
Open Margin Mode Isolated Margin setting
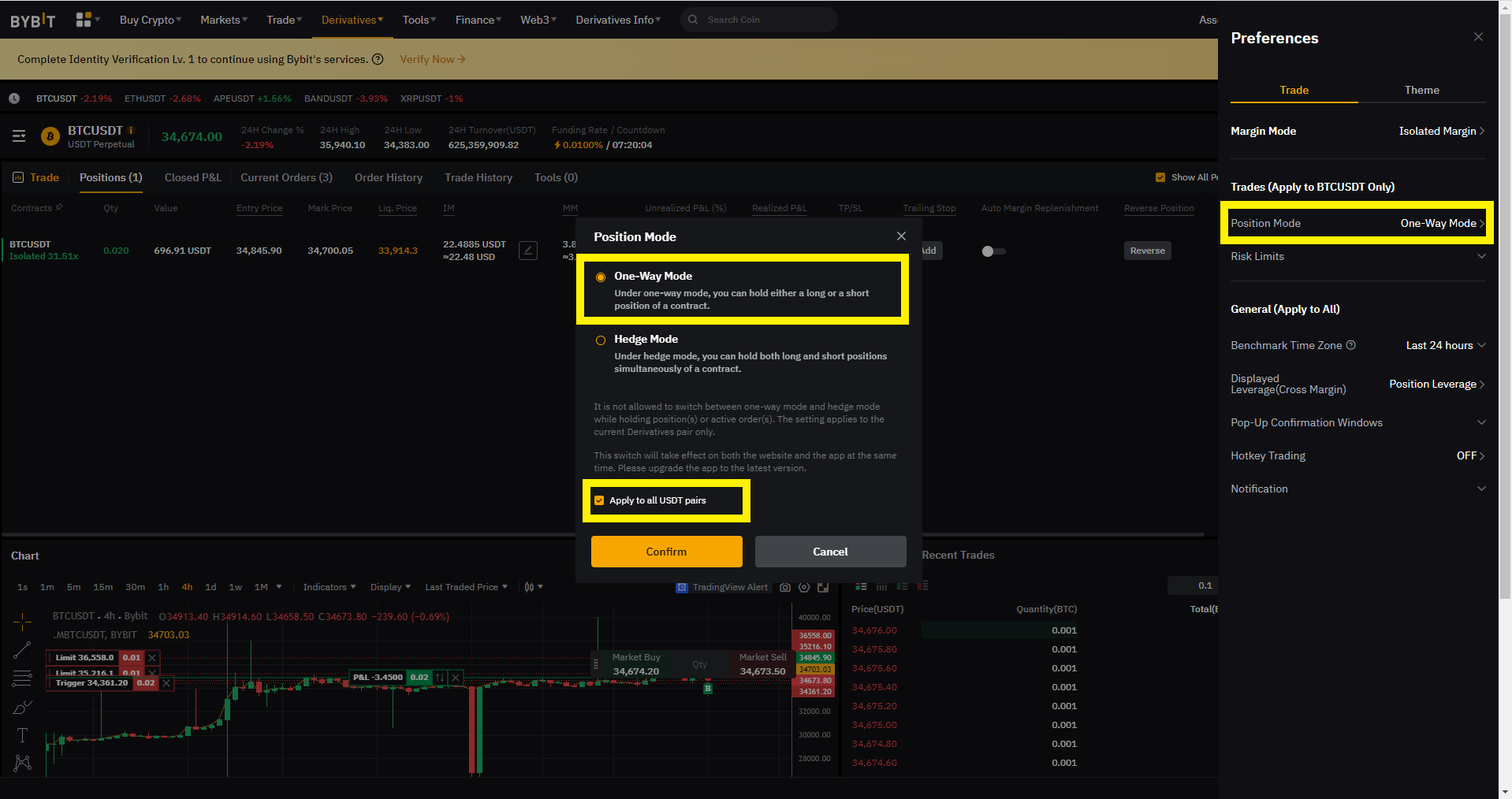point(1357,131)
